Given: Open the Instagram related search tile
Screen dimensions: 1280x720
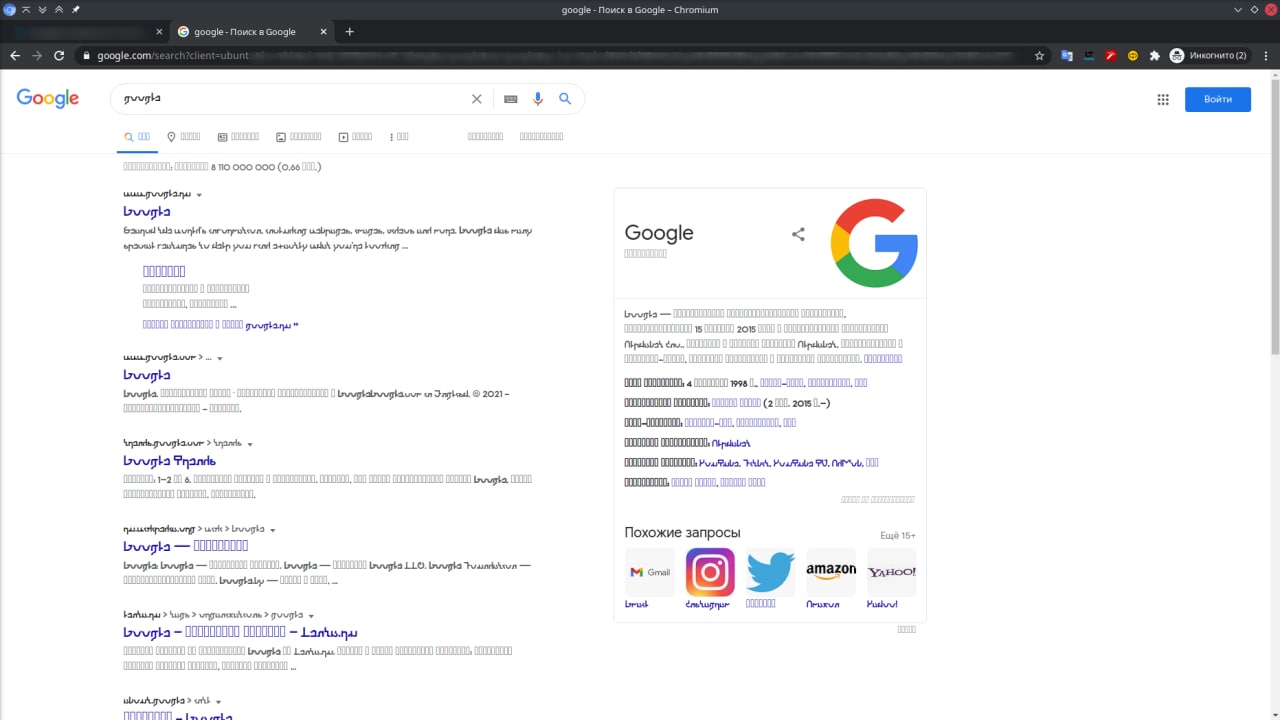Looking at the screenshot, I should [x=710, y=578].
